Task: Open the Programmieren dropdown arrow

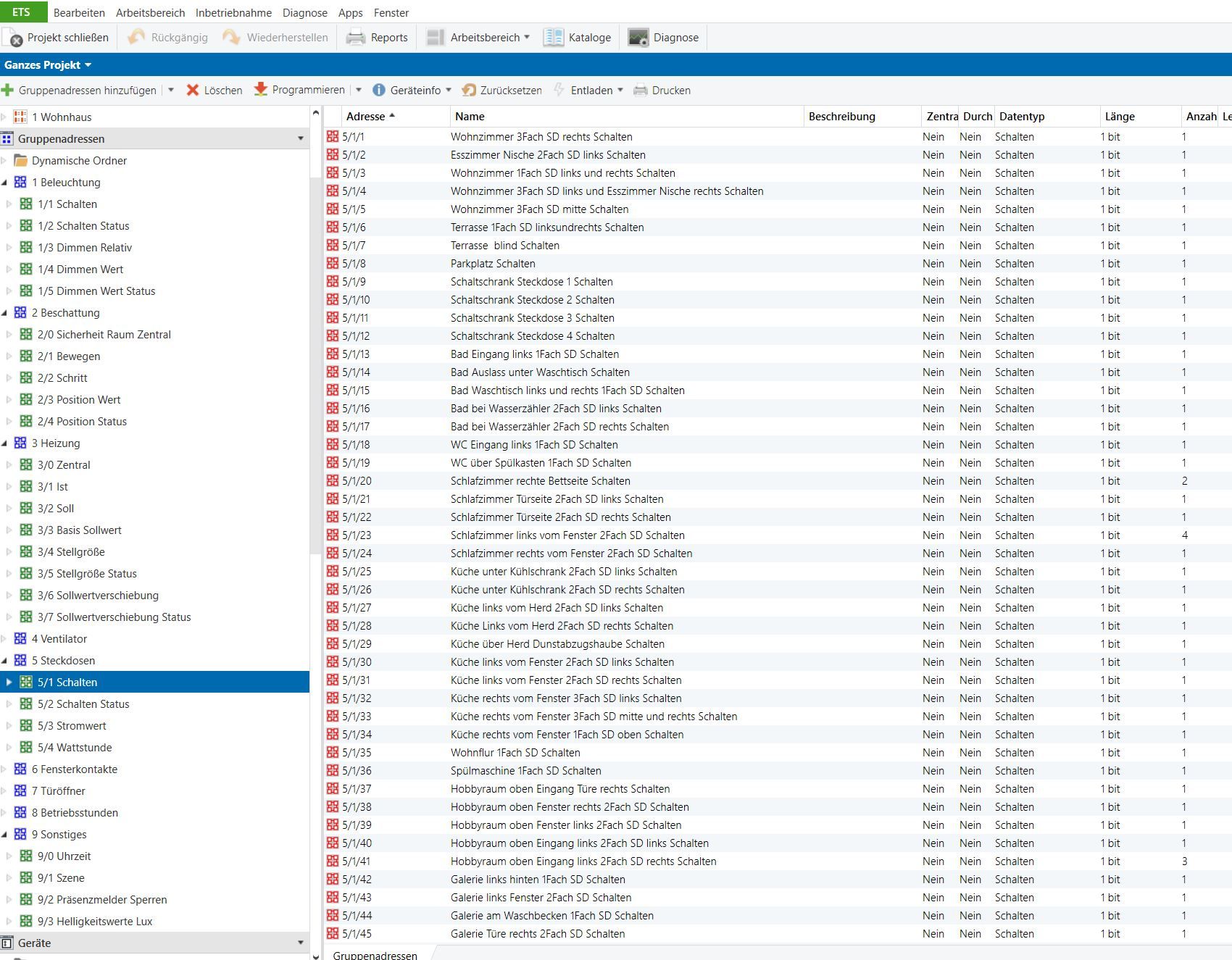Action: point(359,90)
